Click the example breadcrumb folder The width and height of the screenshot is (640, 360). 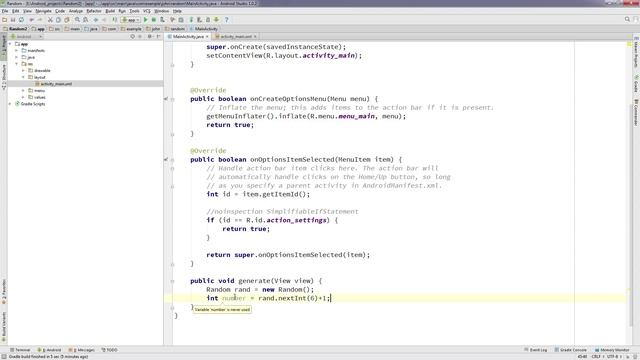(x=131, y=29)
